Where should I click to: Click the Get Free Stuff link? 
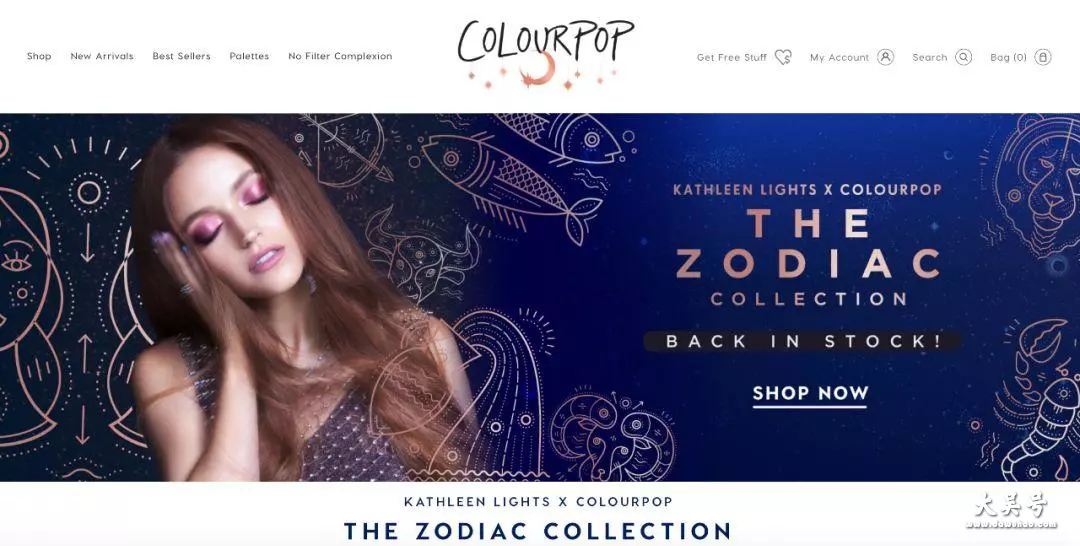tap(731, 58)
